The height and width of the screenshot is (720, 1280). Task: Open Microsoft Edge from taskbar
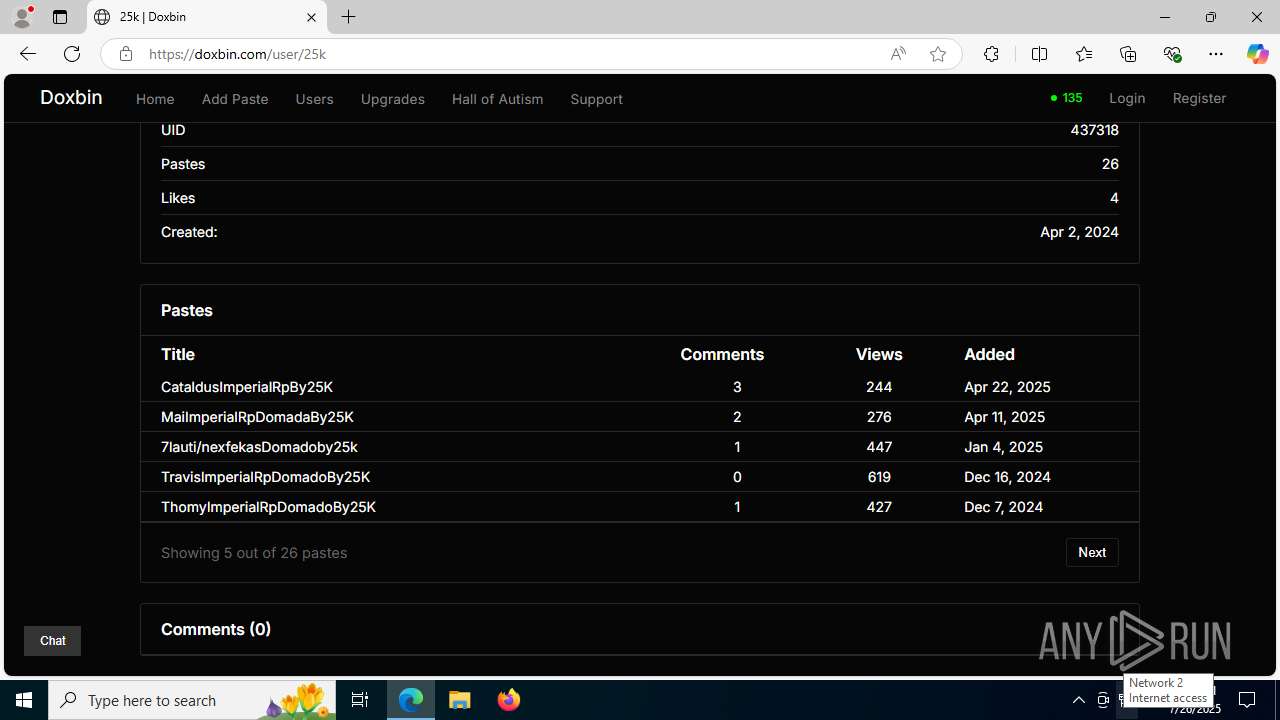click(411, 700)
